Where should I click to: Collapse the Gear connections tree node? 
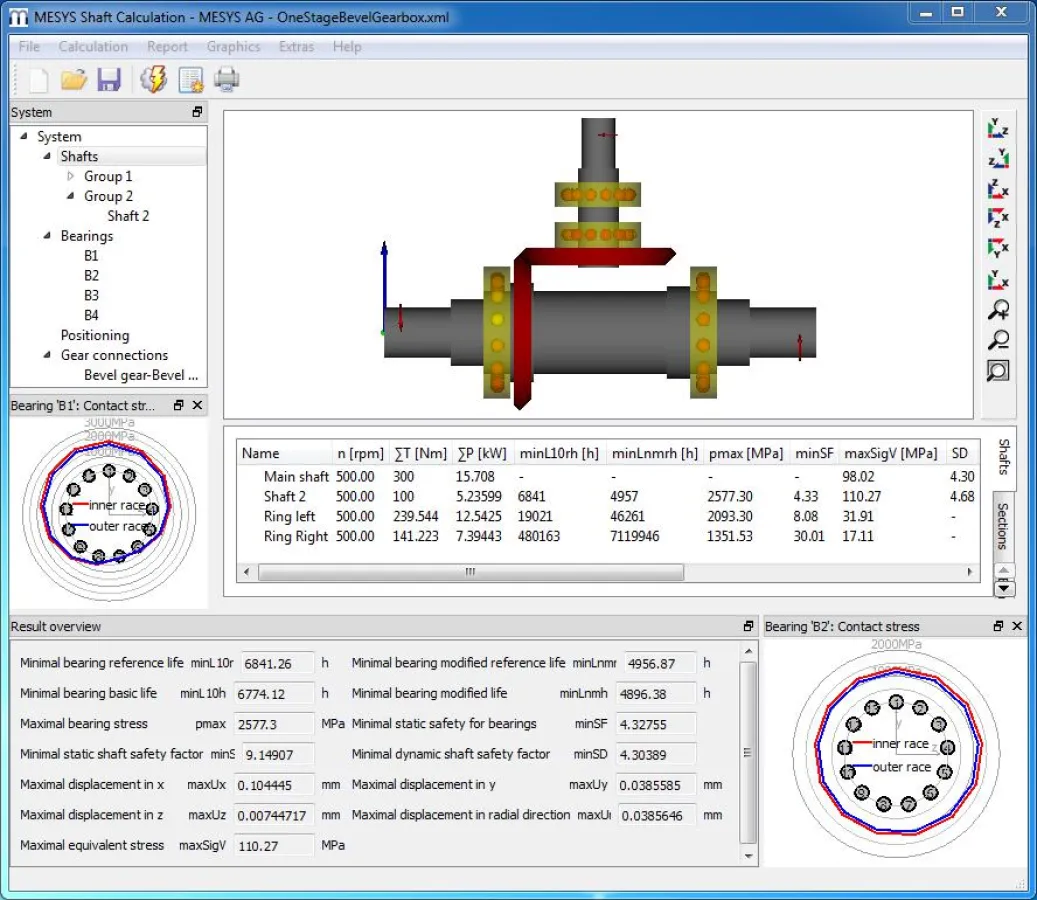pos(47,355)
